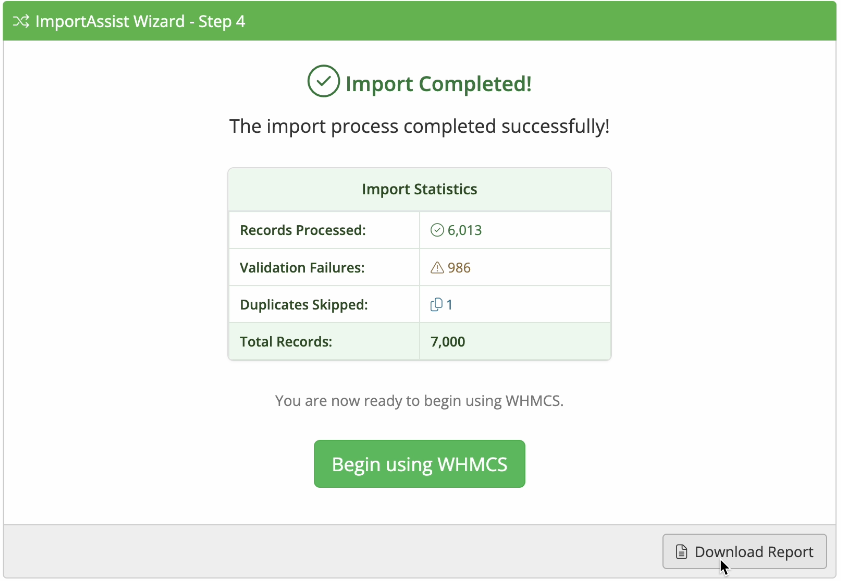Screen dimensions: 841x581
Task: Click the Validation Failures label
Action: coord(302,268)
